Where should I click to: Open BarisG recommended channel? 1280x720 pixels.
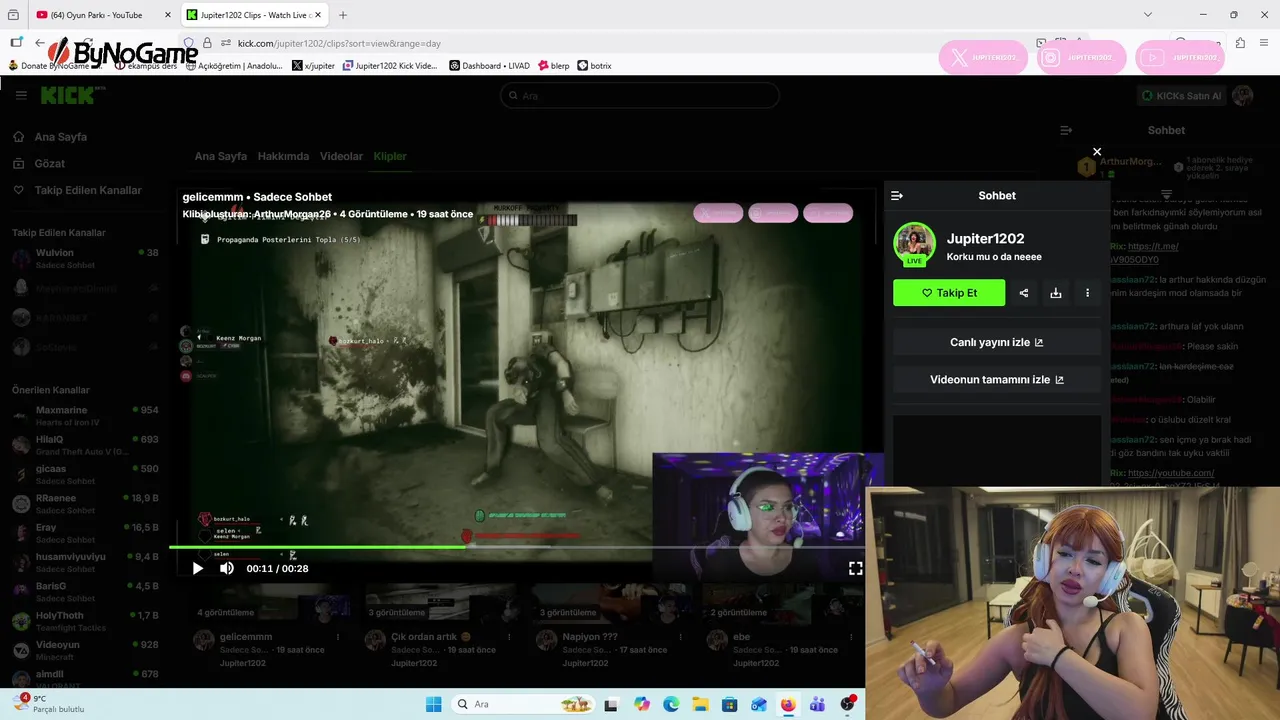coord(85,591)
